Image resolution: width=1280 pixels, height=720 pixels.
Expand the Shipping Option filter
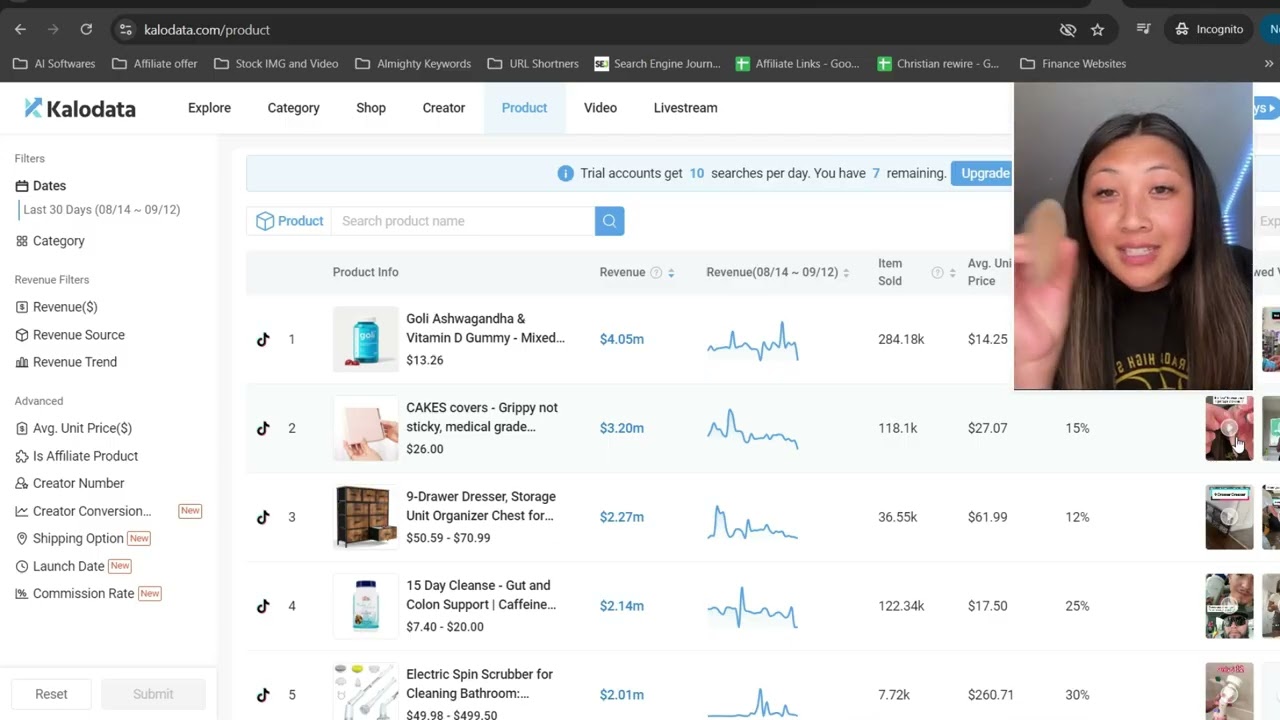(69, 538)
